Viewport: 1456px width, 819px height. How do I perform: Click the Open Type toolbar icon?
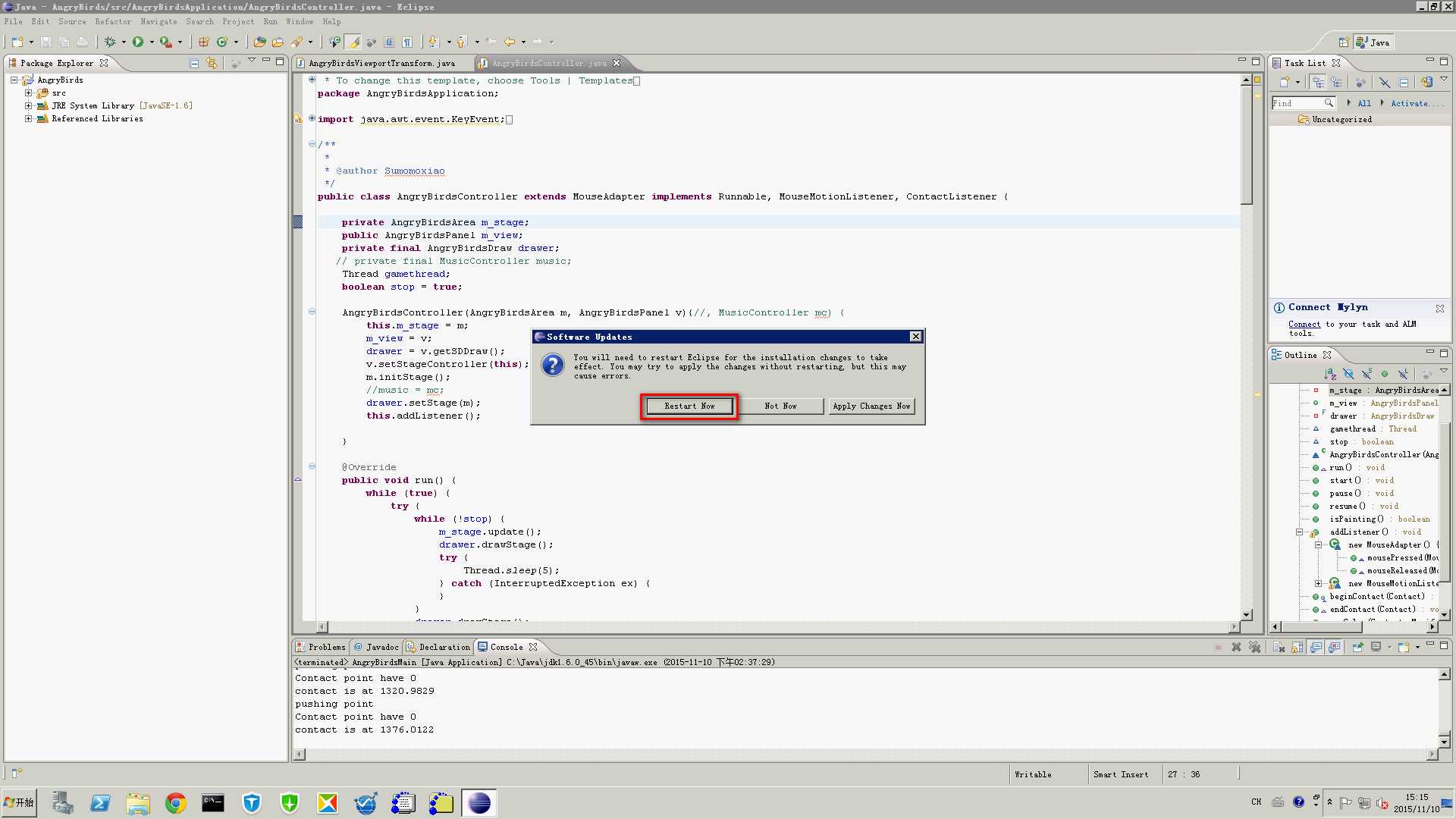pyautogui.click(x=260, y=42)
